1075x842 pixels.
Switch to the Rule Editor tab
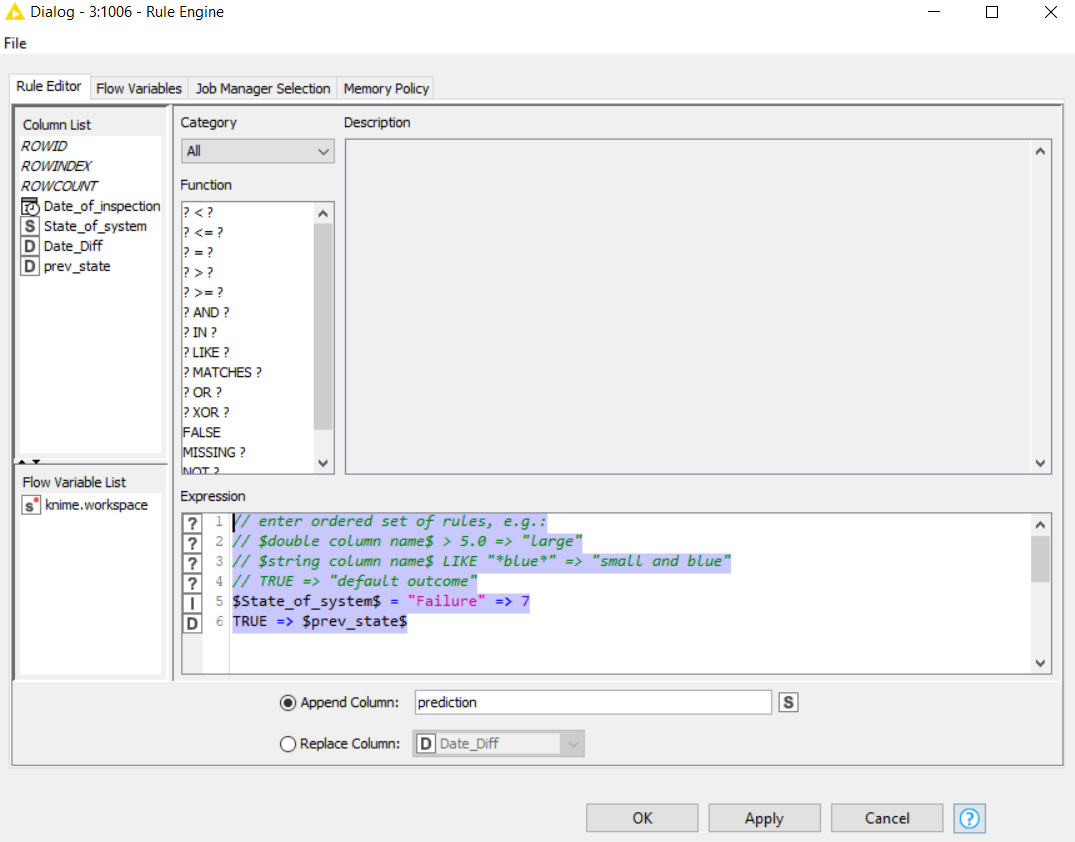click(49, 86)
